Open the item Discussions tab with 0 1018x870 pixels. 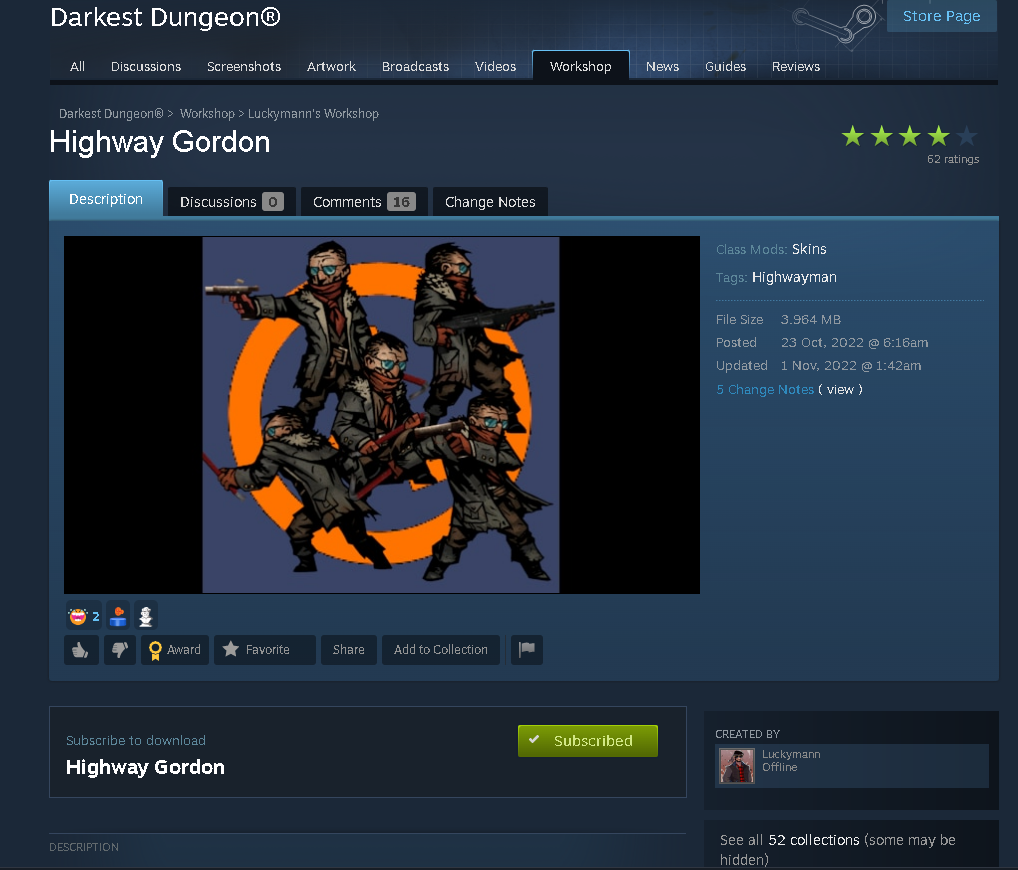(x=232, y=202)
